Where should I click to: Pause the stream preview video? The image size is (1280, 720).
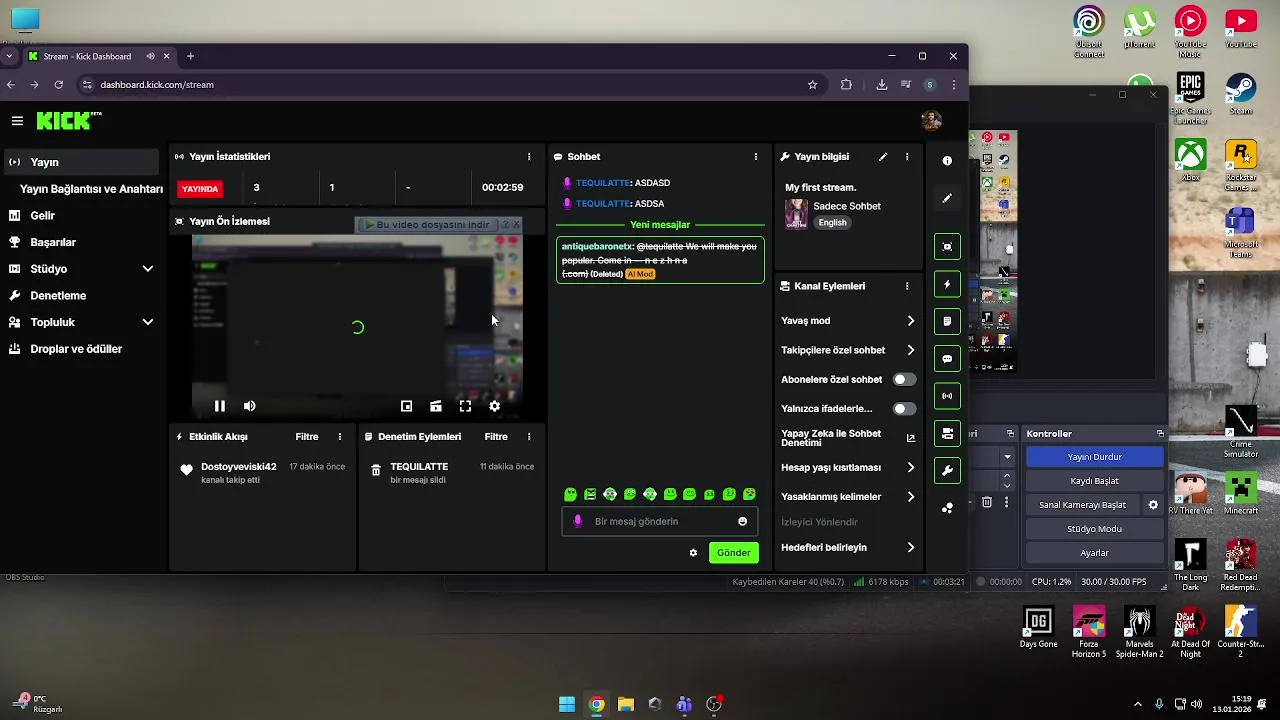(219, 406)
